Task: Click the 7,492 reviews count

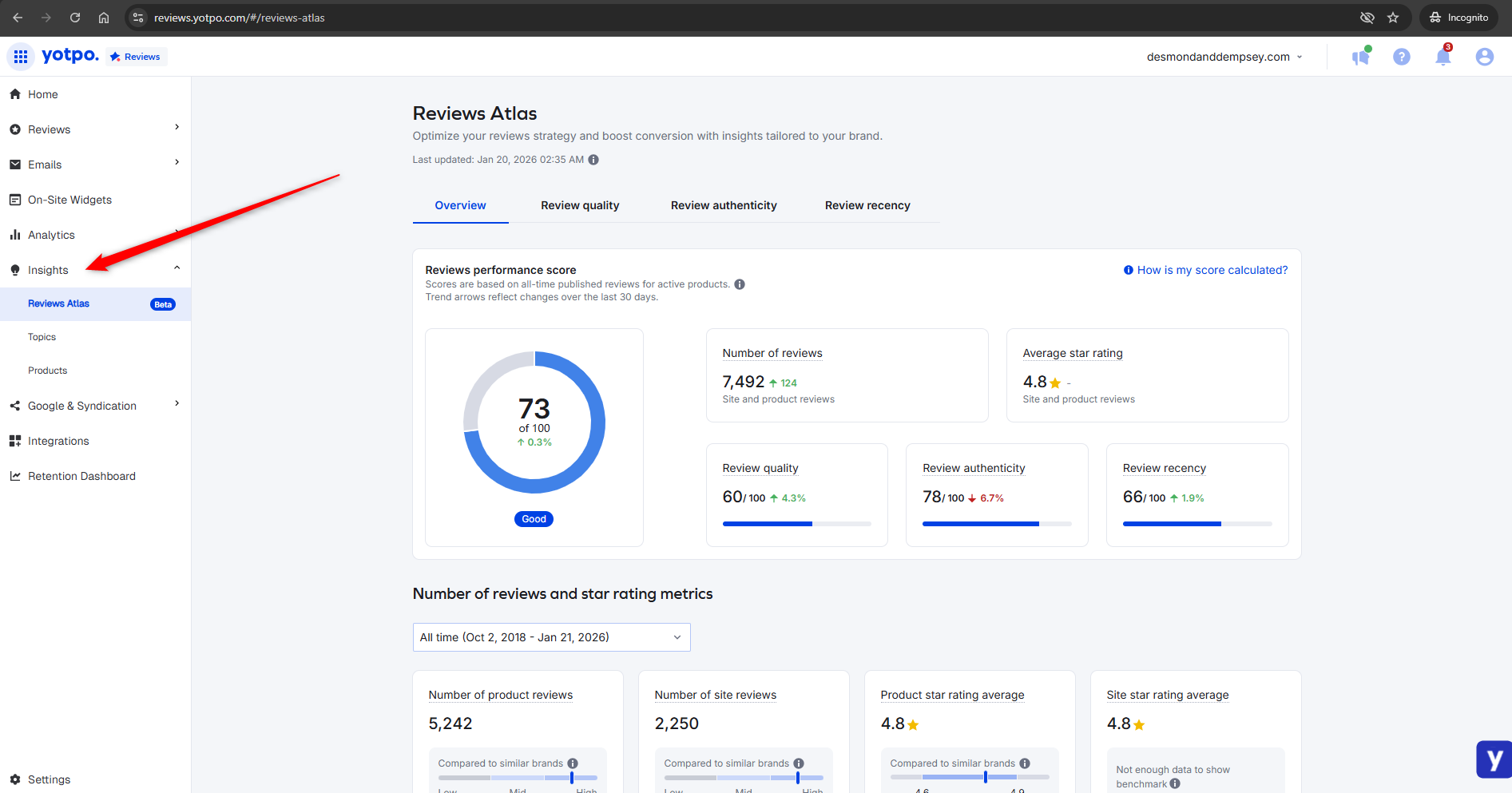Action: click(744, 382)
